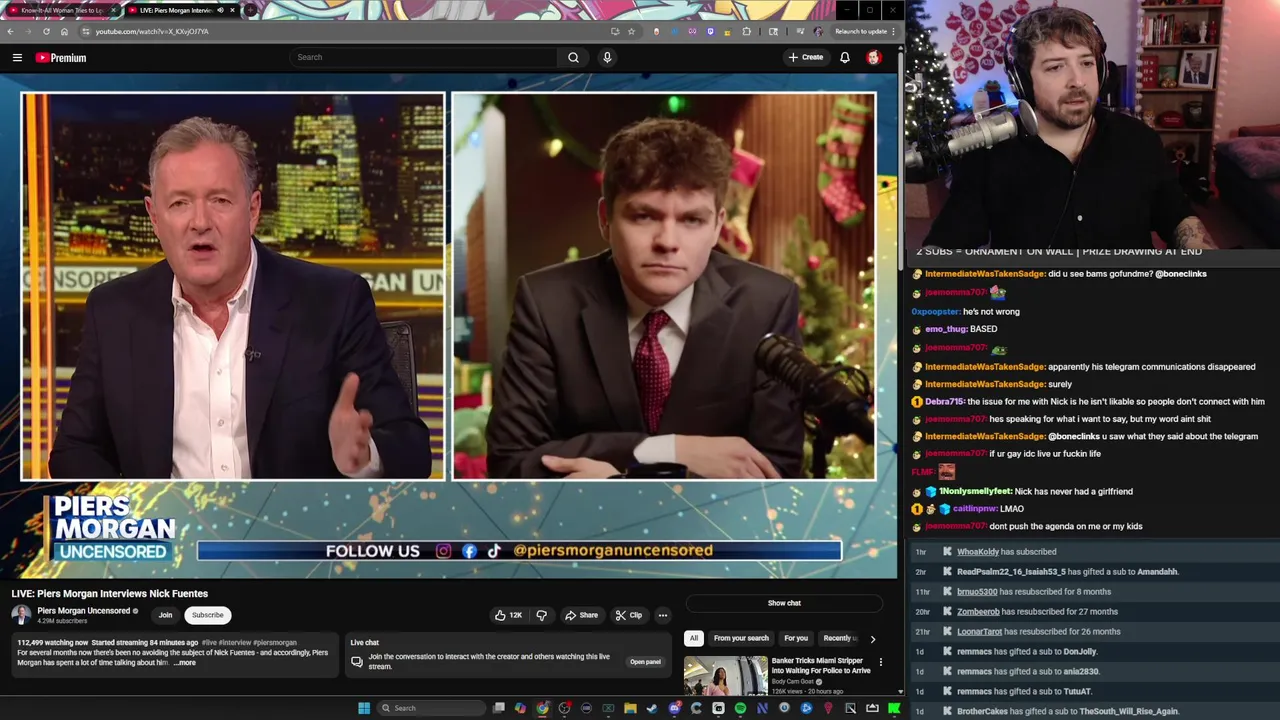Click the Join channel button

click(x=165, y=615)
